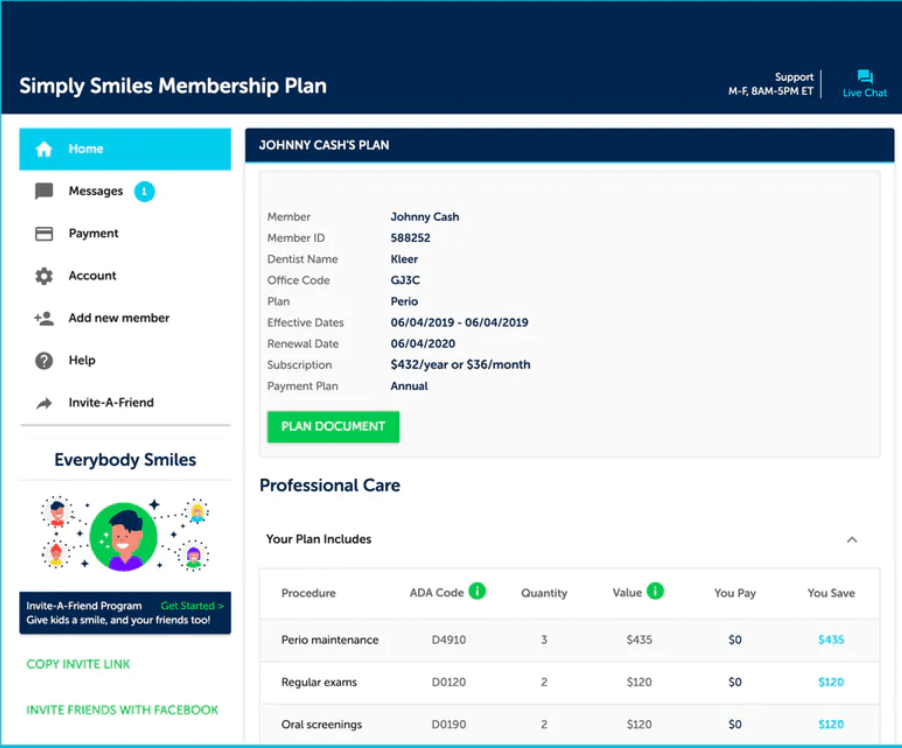902x748 pixels.
Task: Click the unread messages count badge
Action: coord(144,191)
